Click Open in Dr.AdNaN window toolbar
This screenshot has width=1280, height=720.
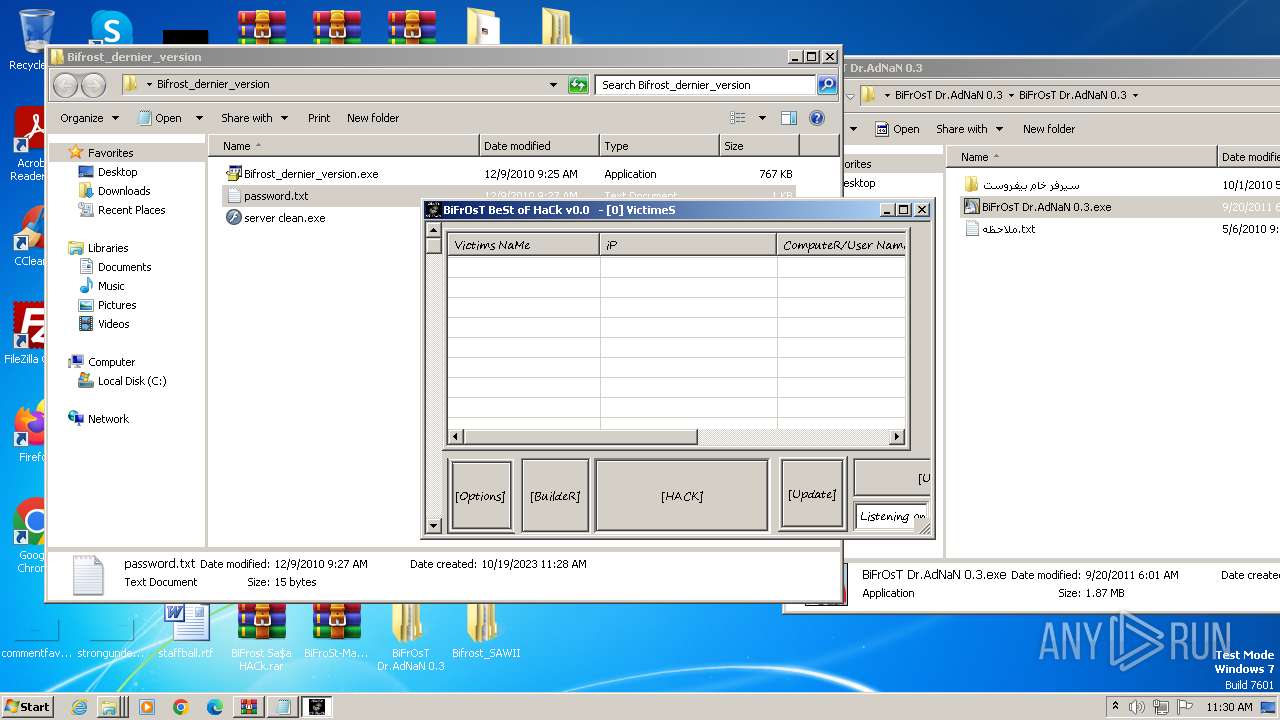point(897,129)
